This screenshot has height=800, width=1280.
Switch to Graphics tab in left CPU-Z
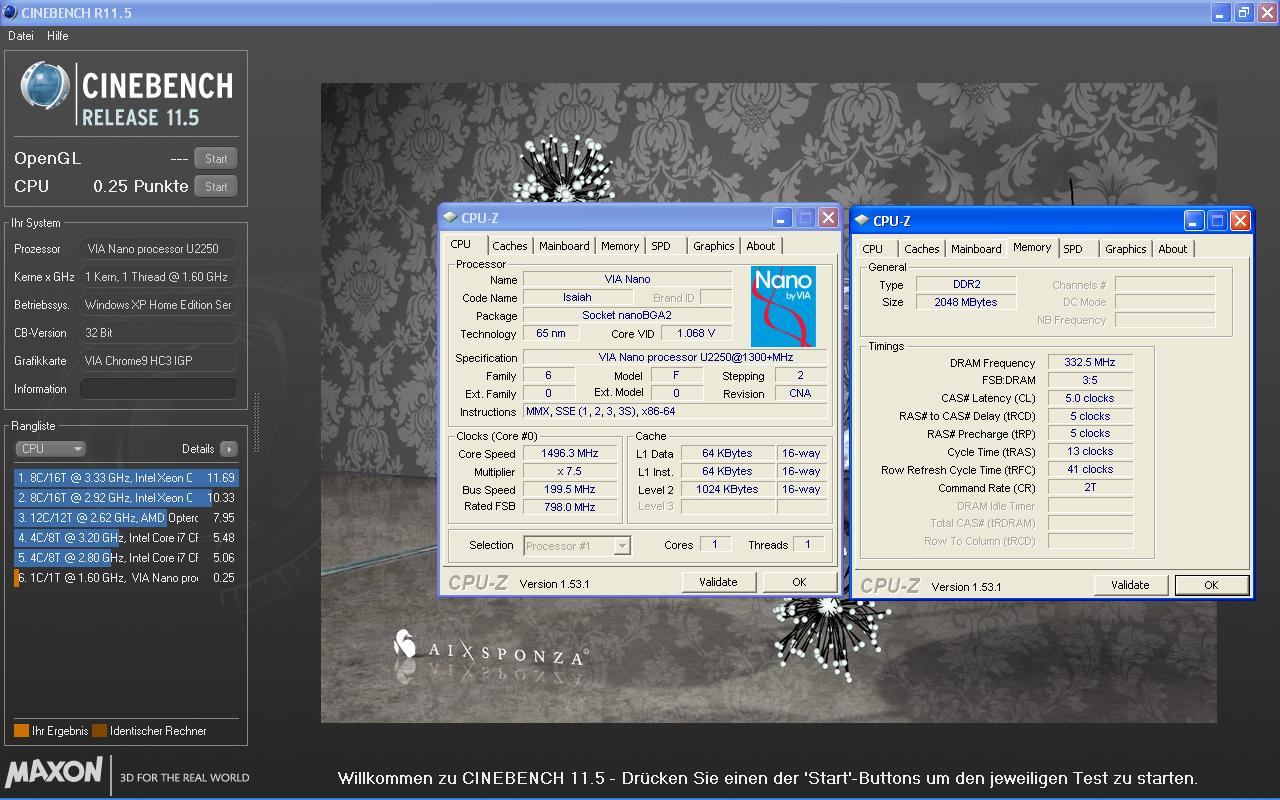click(713, 246)
